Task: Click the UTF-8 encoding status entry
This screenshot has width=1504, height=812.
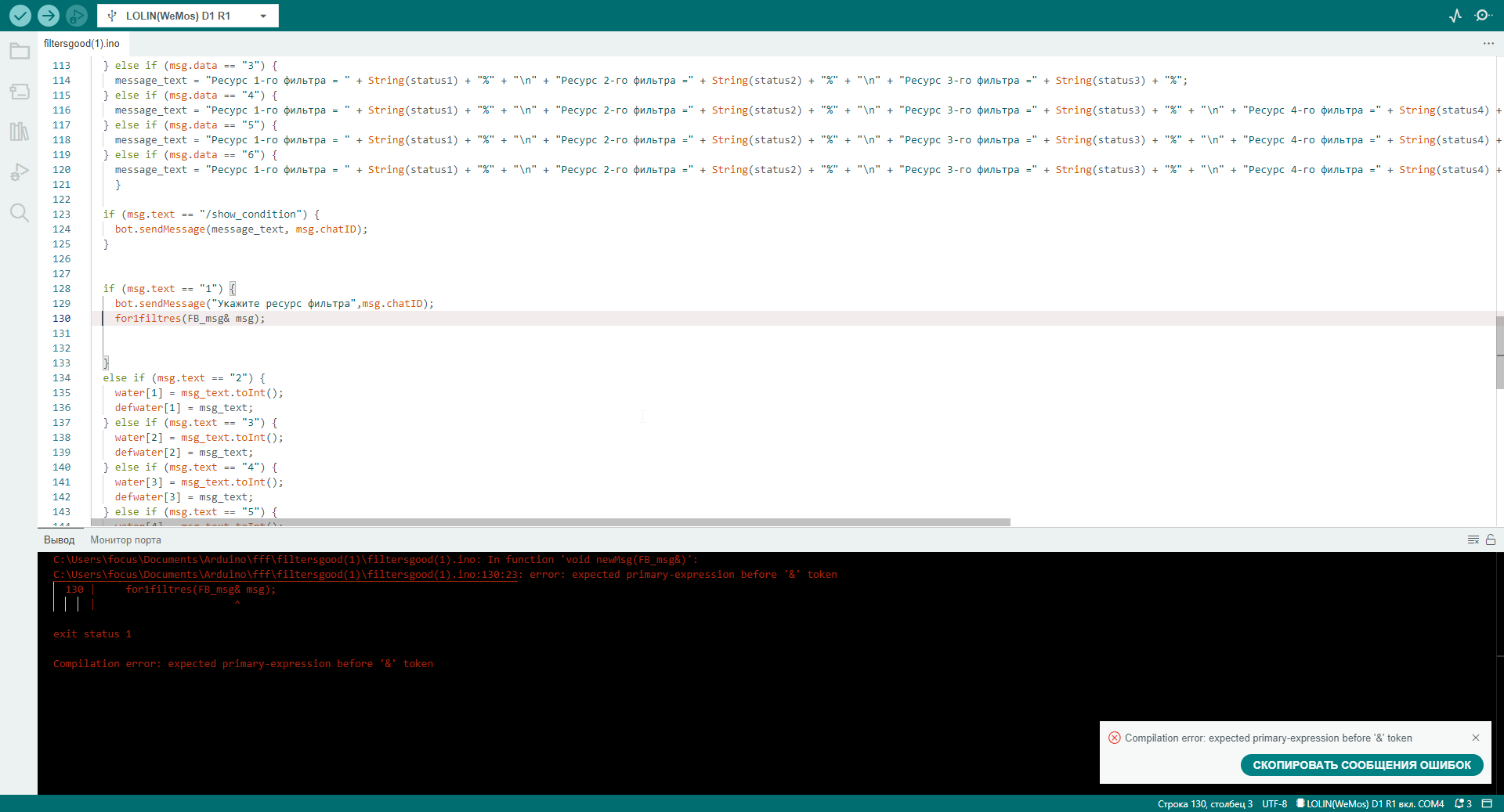Action: click(x=1274, y=804)
